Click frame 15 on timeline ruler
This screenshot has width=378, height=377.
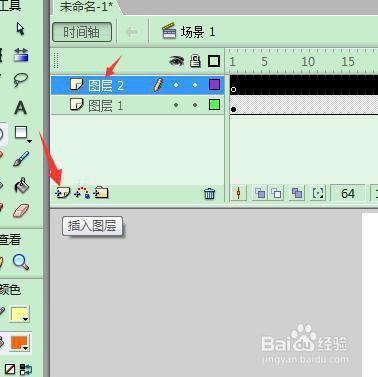point(348,62)
